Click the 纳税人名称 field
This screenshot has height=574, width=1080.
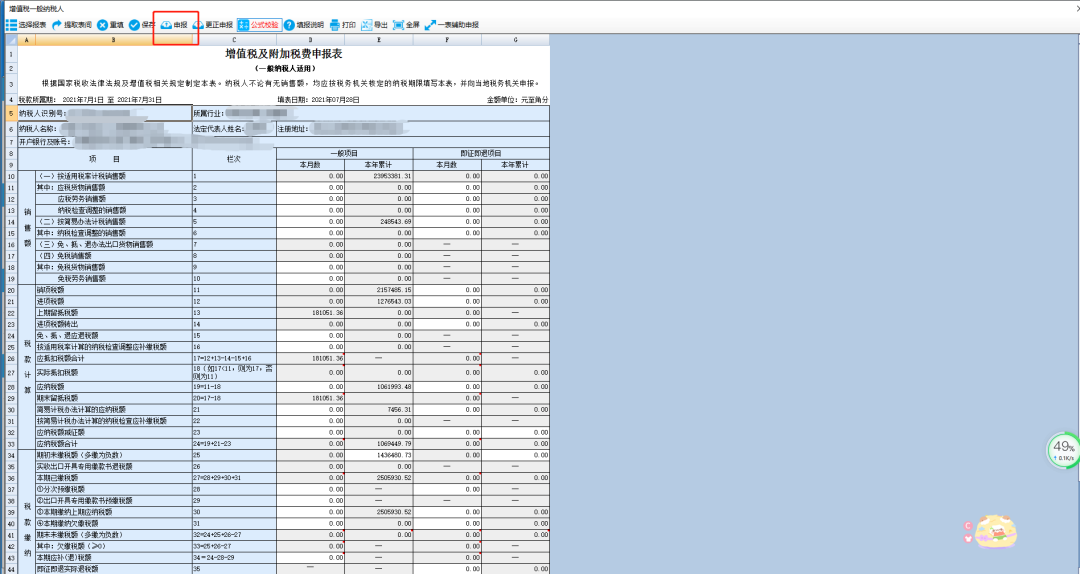click(x=105, y=129)
